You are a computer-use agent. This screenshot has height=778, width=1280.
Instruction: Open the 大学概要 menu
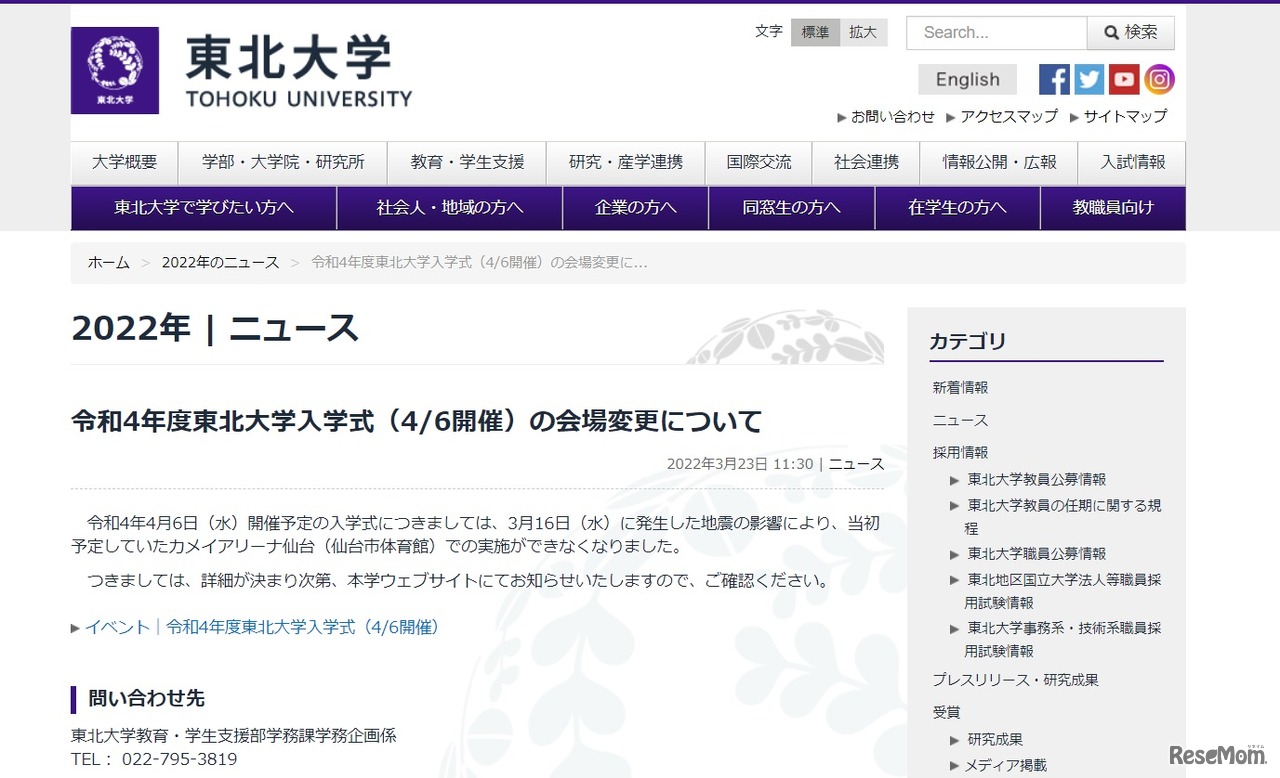point(125,162)
